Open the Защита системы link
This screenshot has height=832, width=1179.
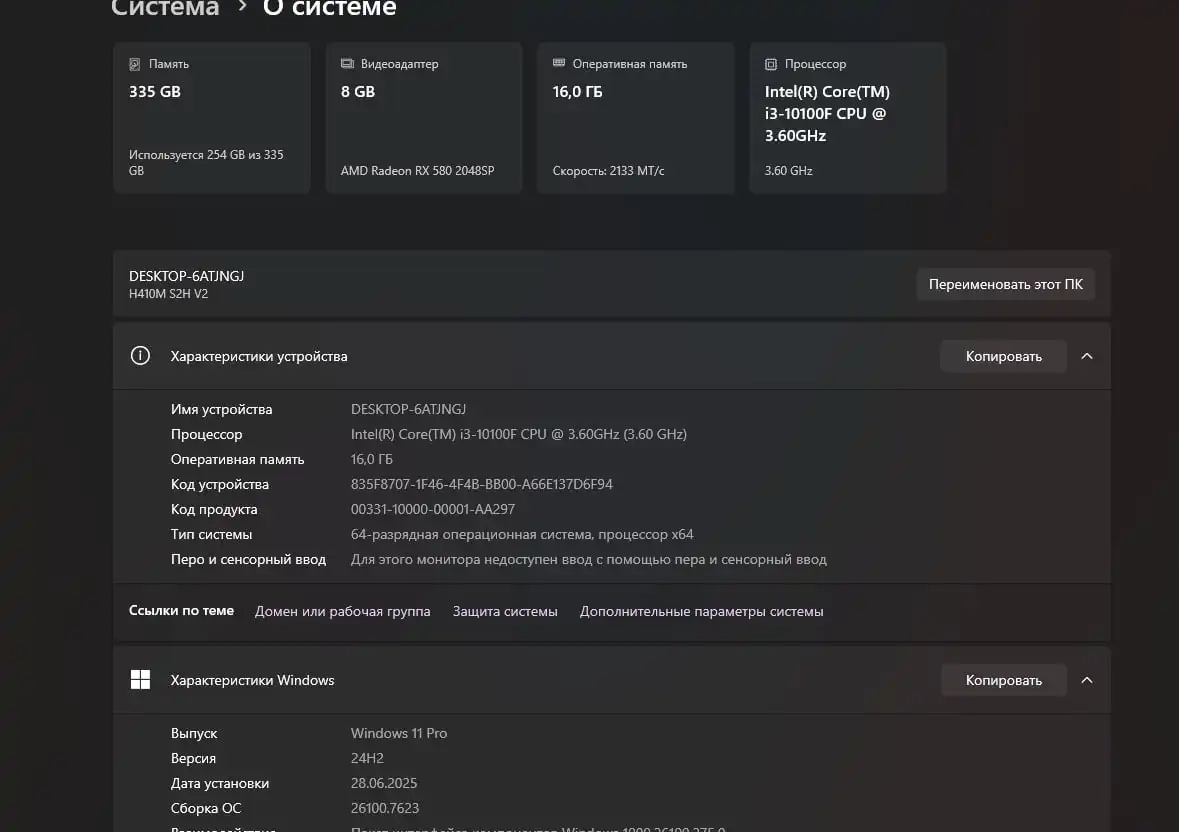click(505, 611)
